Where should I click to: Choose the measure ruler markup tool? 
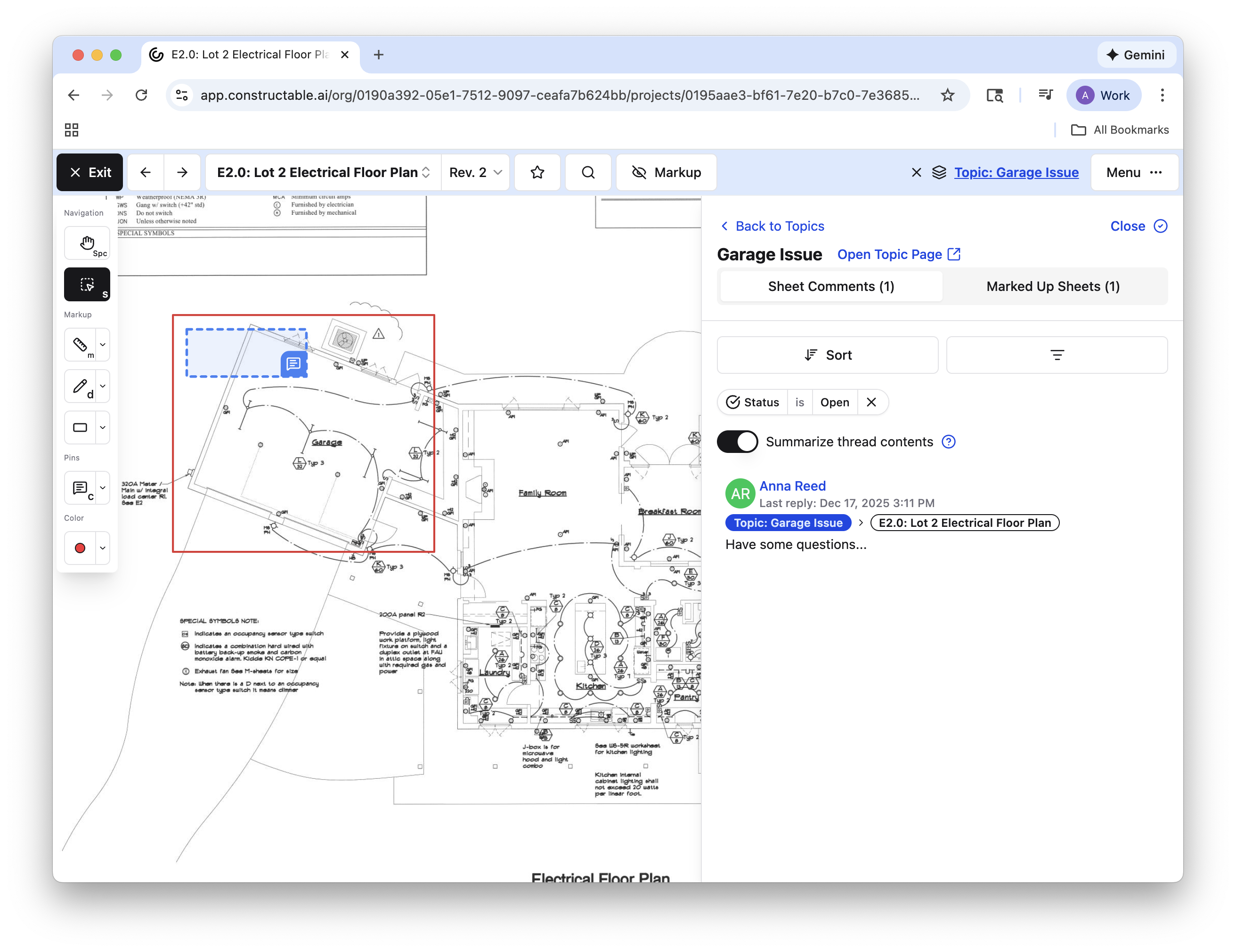[80, 345]
